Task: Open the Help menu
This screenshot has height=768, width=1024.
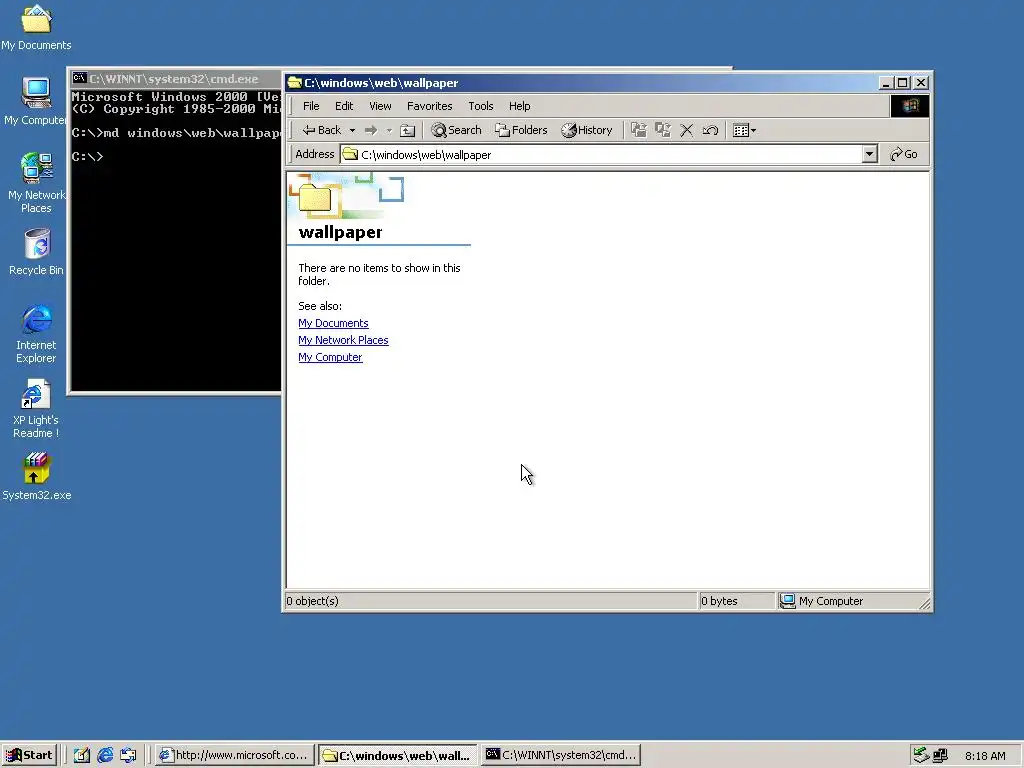Action: (x=519, y=106)
